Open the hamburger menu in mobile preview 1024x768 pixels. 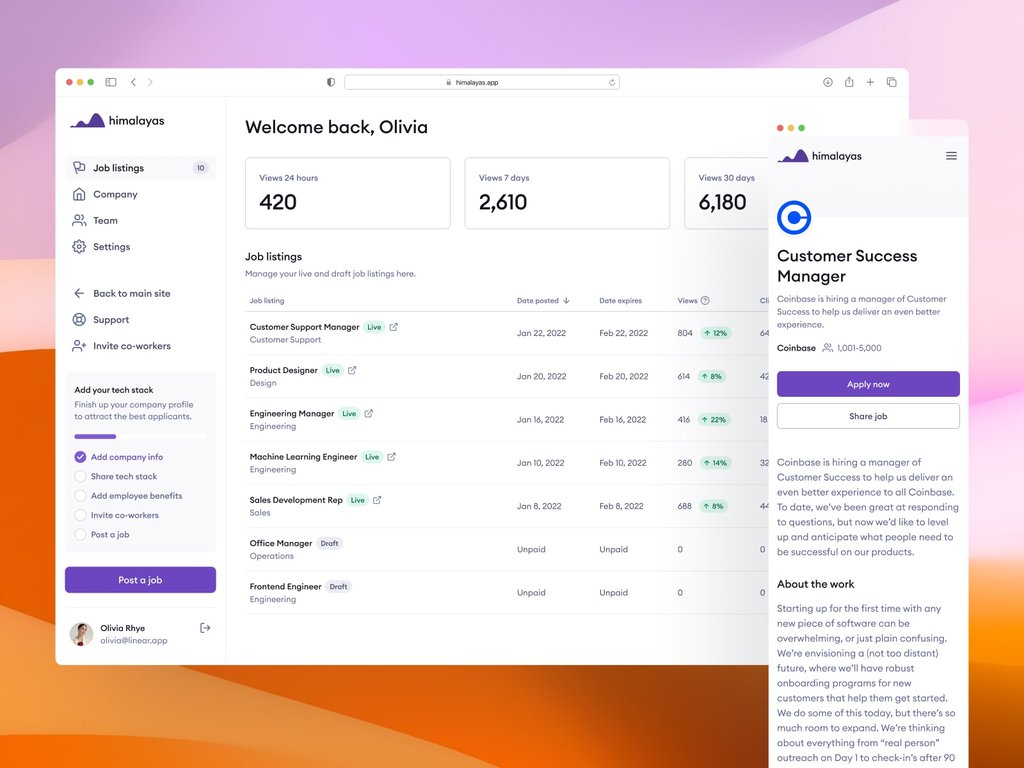pos(951,156)
